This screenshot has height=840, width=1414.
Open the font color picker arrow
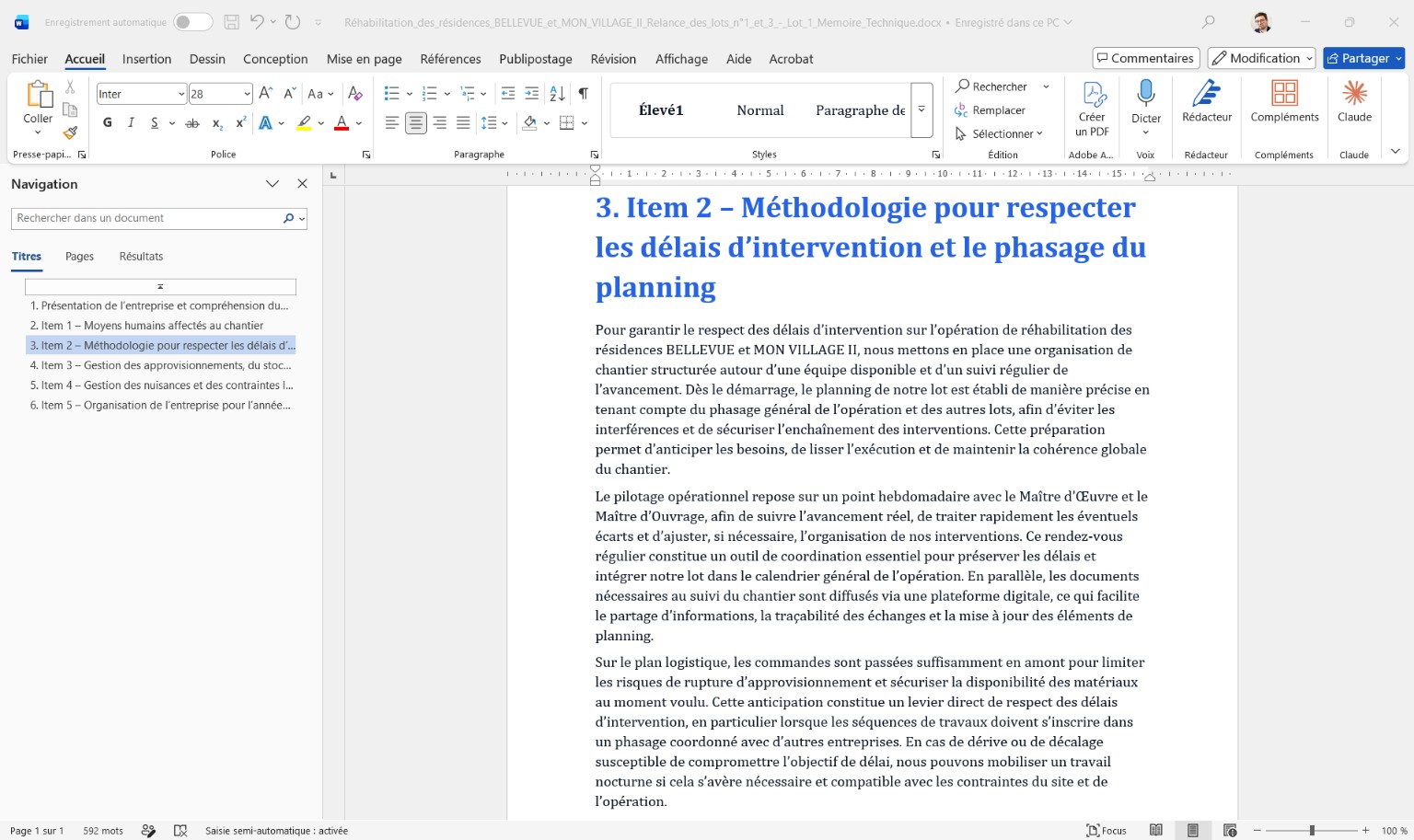tap(359, 123)
